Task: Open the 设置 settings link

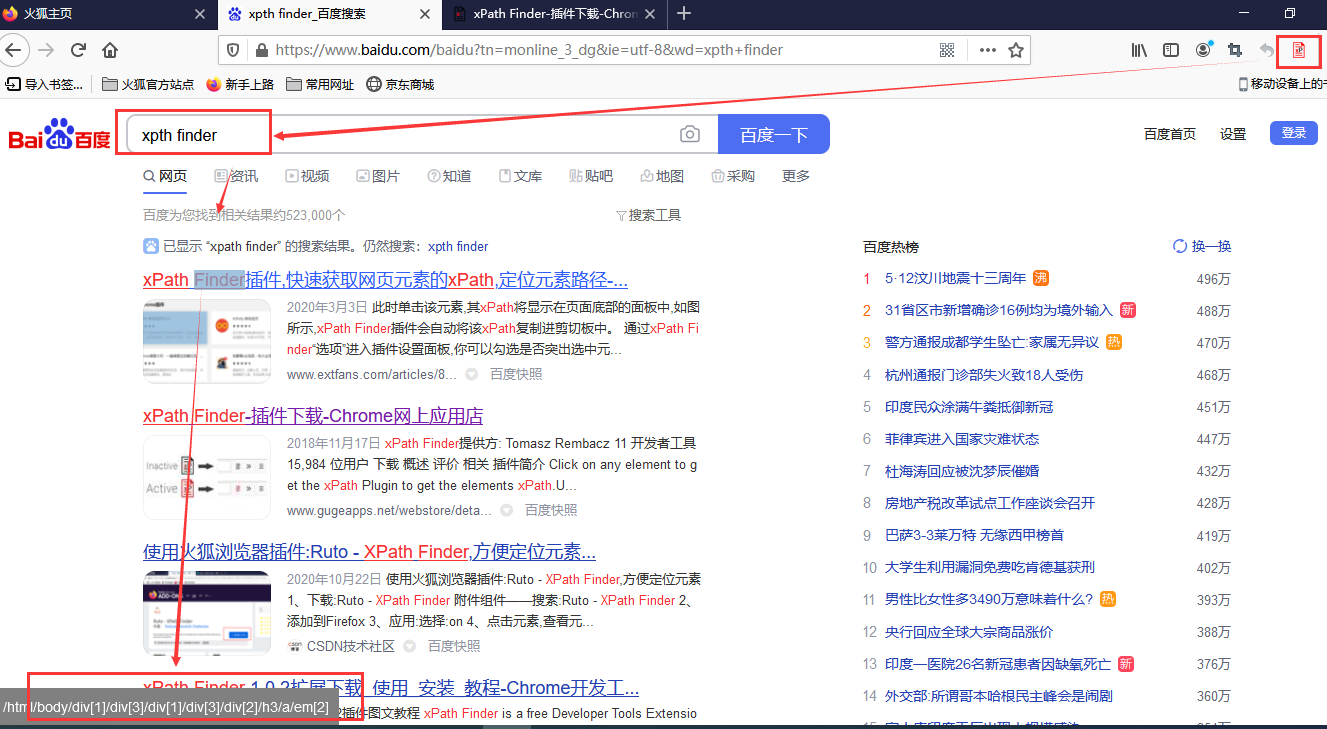Action: click(1233, 134)
